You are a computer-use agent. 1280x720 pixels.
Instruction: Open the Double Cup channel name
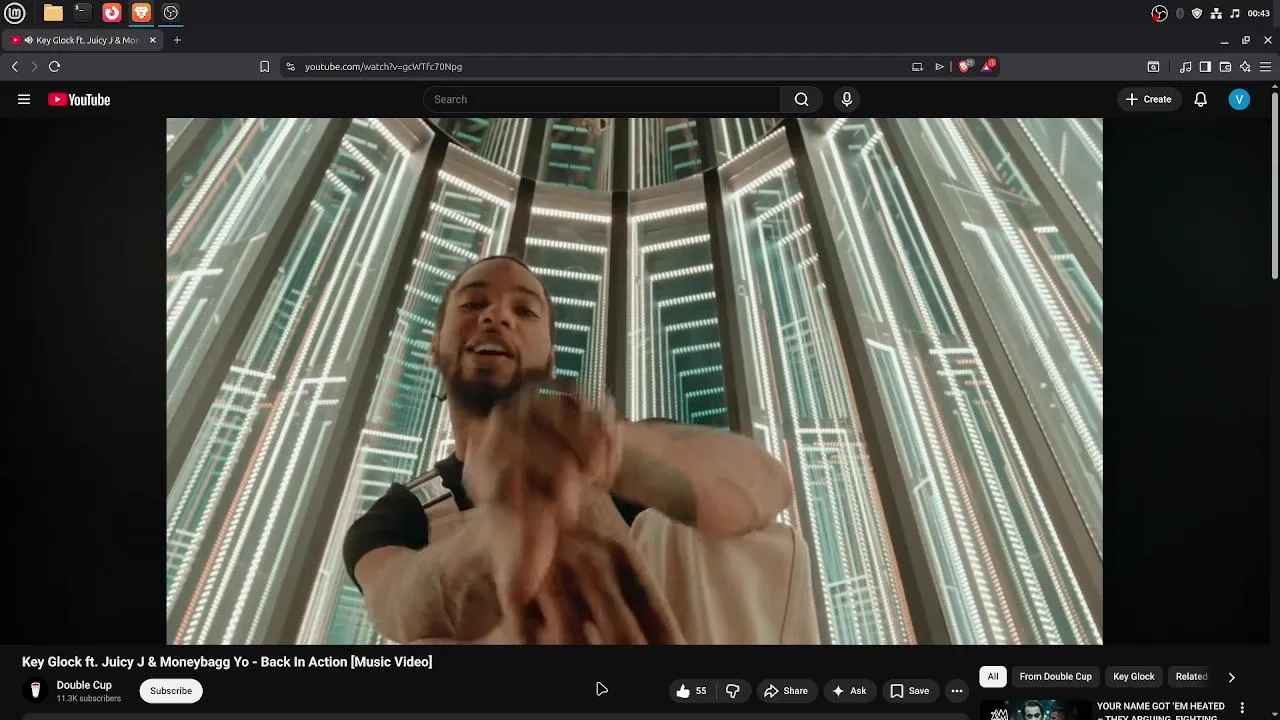click(x=84, y=685)
